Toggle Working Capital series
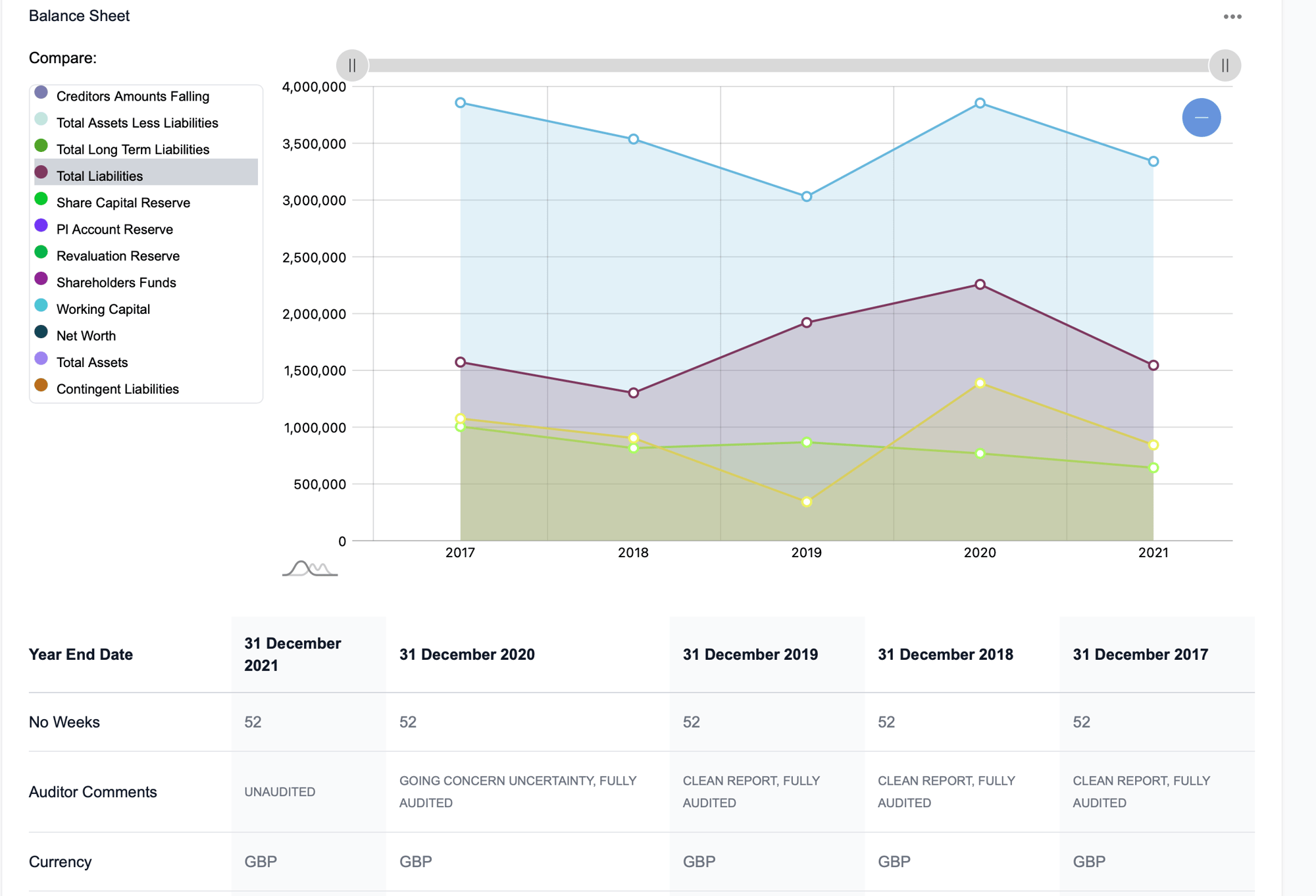This screenshot has width=1316, height=896. [x=145, y=309]
